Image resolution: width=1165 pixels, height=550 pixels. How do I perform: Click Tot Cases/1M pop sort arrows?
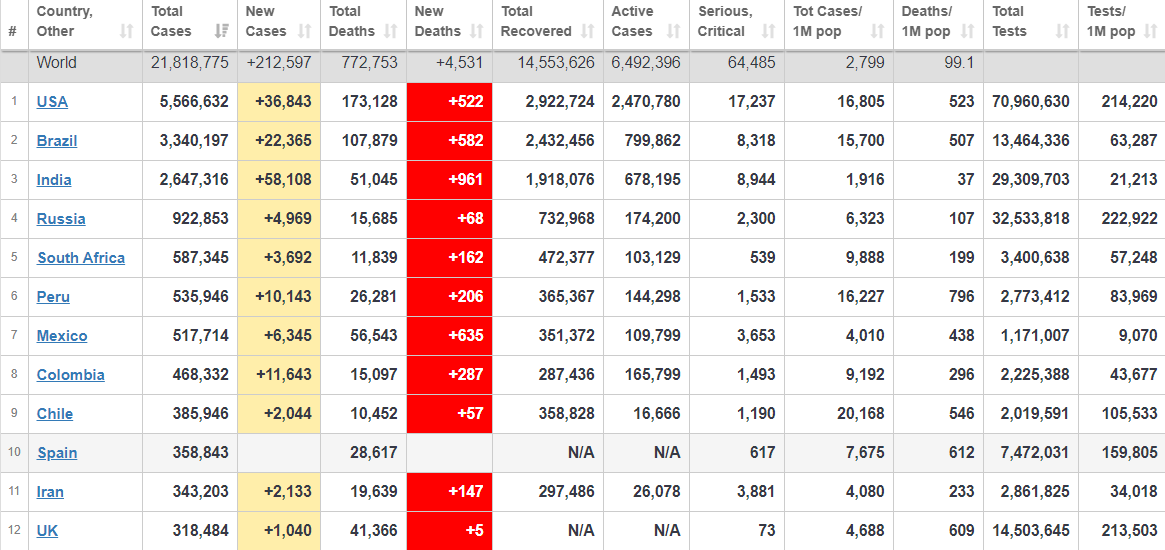pos(878,31)
